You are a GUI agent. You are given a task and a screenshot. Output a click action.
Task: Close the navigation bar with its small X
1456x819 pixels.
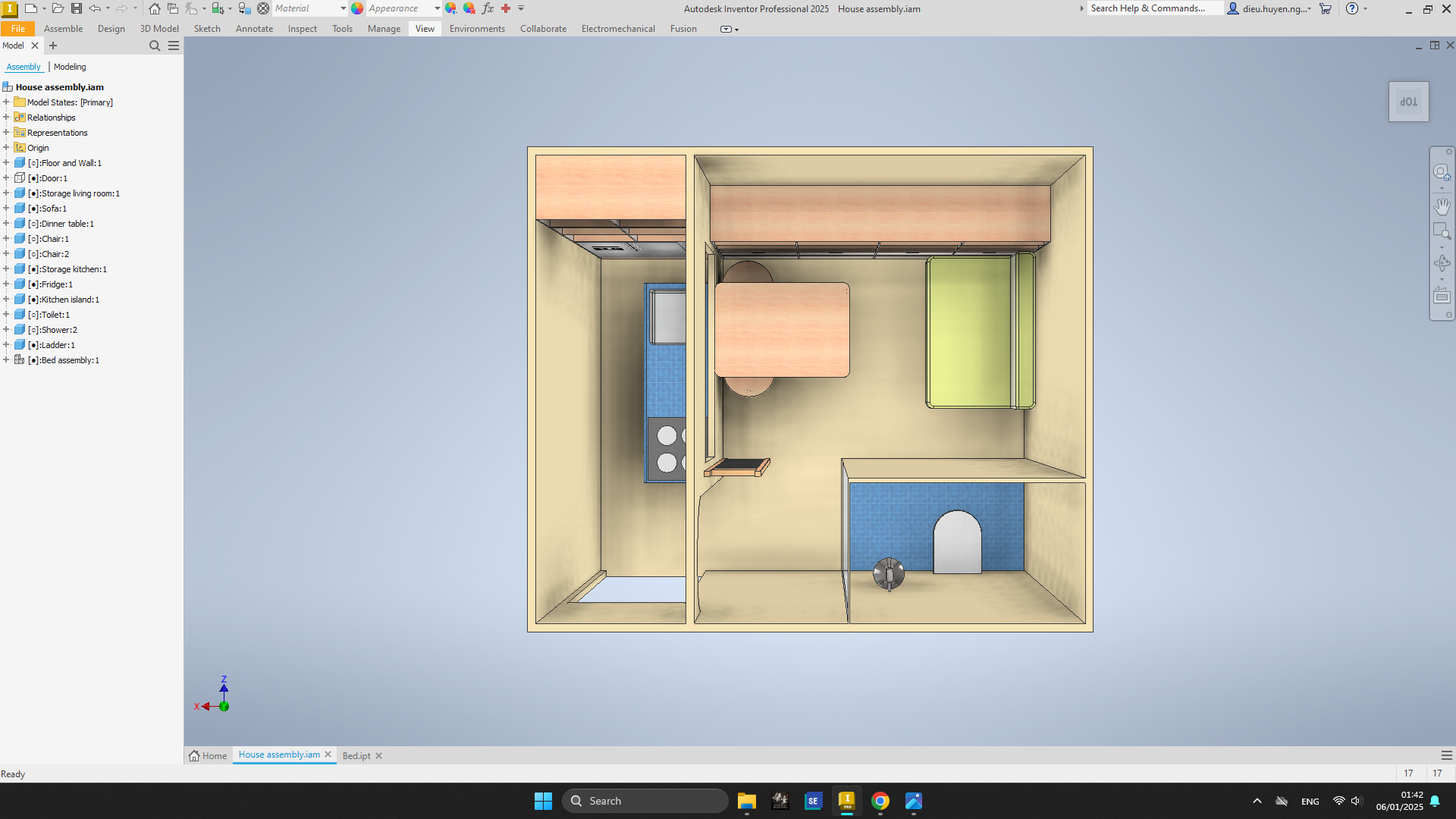point(1448,152)
